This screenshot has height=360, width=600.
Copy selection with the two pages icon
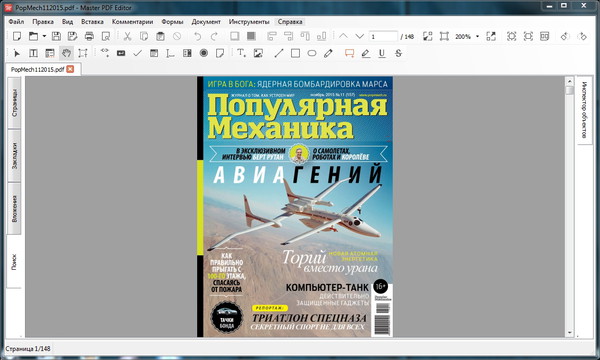coord(144,36)
